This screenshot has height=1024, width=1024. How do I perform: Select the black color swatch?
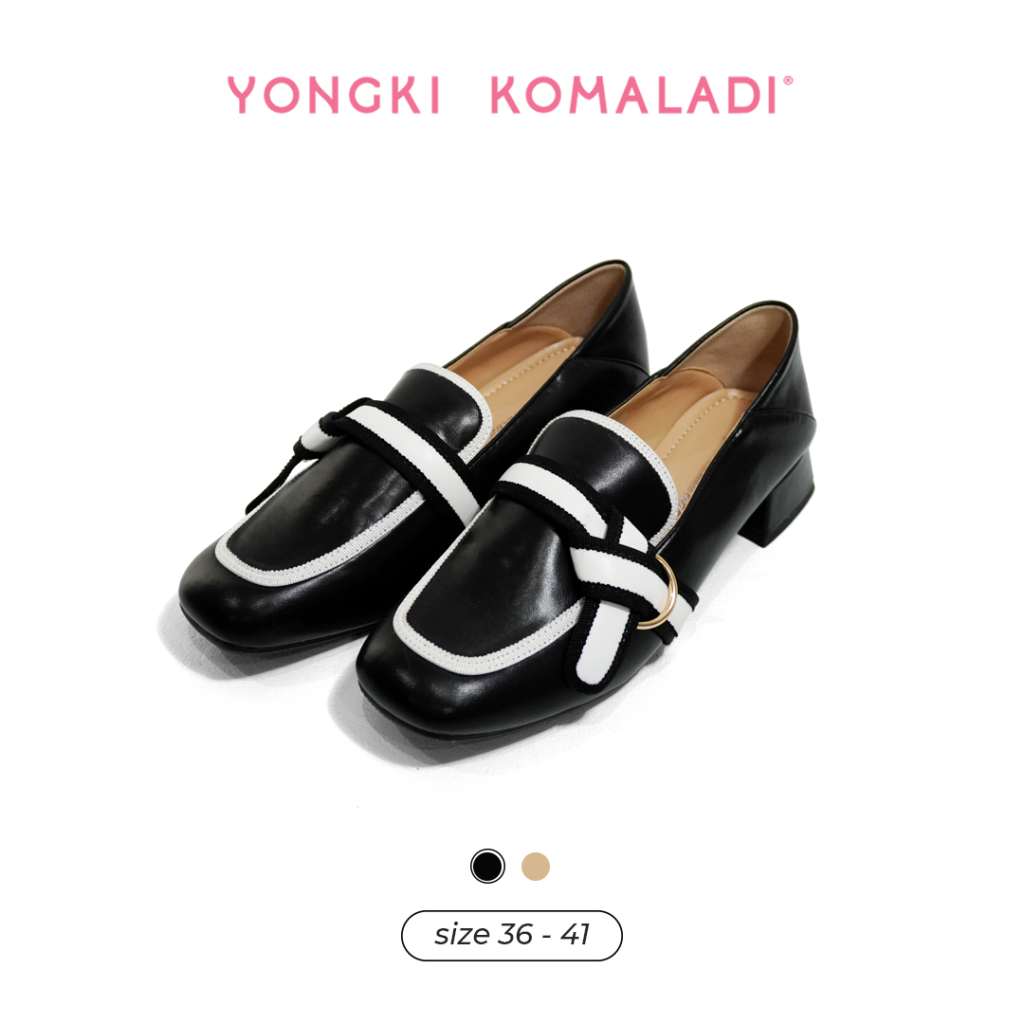487,866
